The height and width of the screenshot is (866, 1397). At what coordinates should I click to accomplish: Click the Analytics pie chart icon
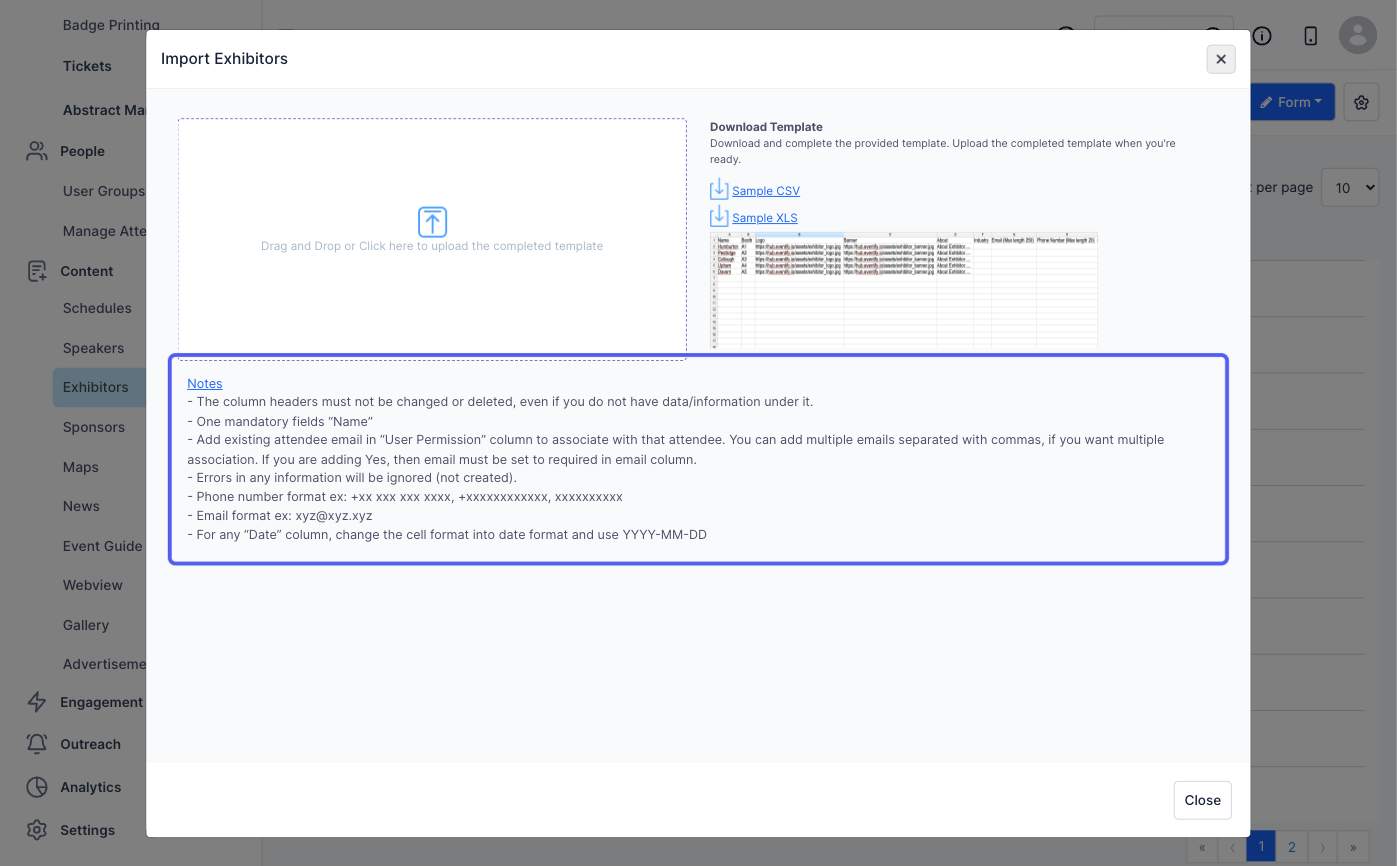coord(37,787)
